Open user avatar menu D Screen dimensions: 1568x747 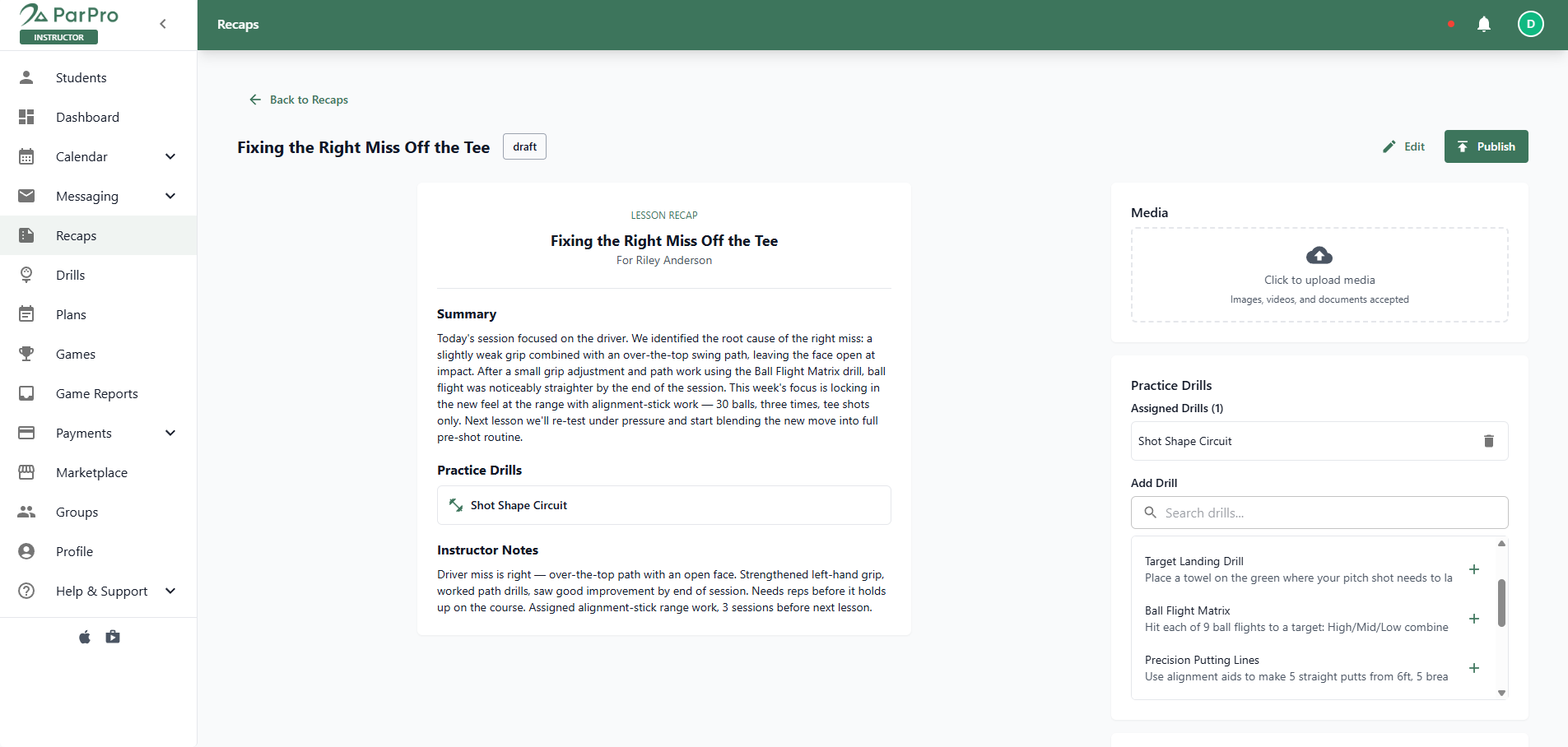tap(1531, 24)
